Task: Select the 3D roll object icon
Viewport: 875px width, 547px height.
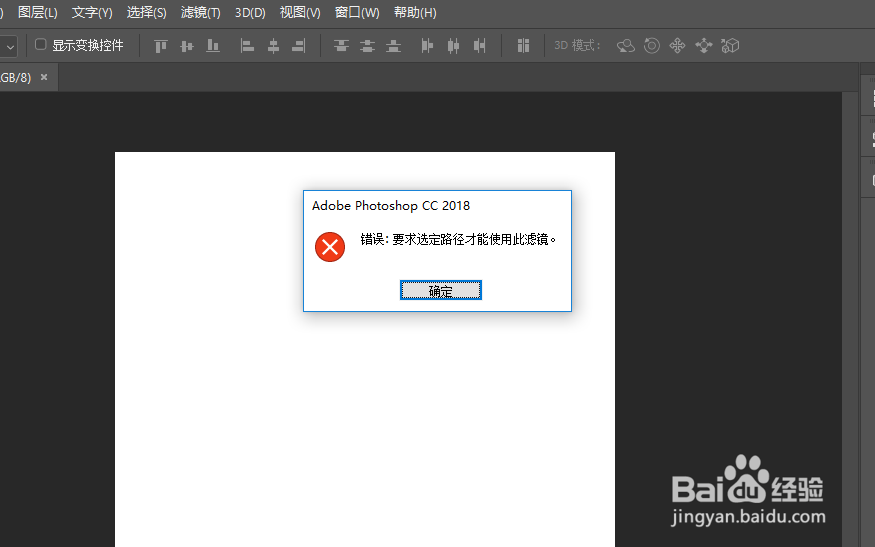Action: (x=651, y=46)
